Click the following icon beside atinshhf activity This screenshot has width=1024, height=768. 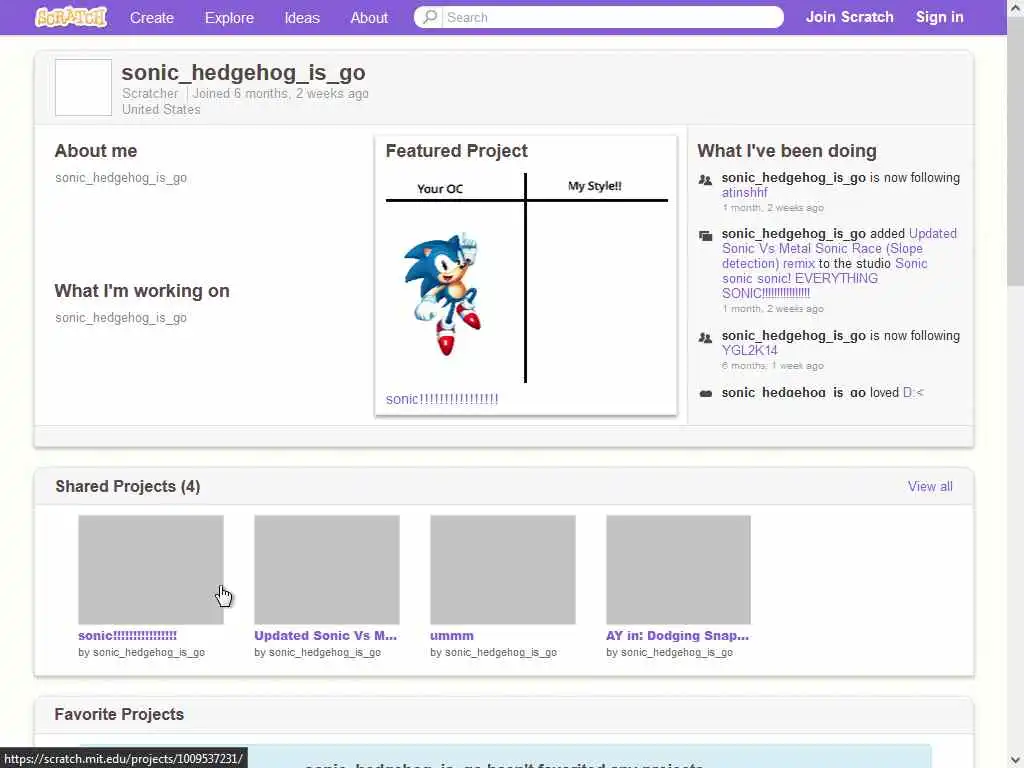click(705, 180)
